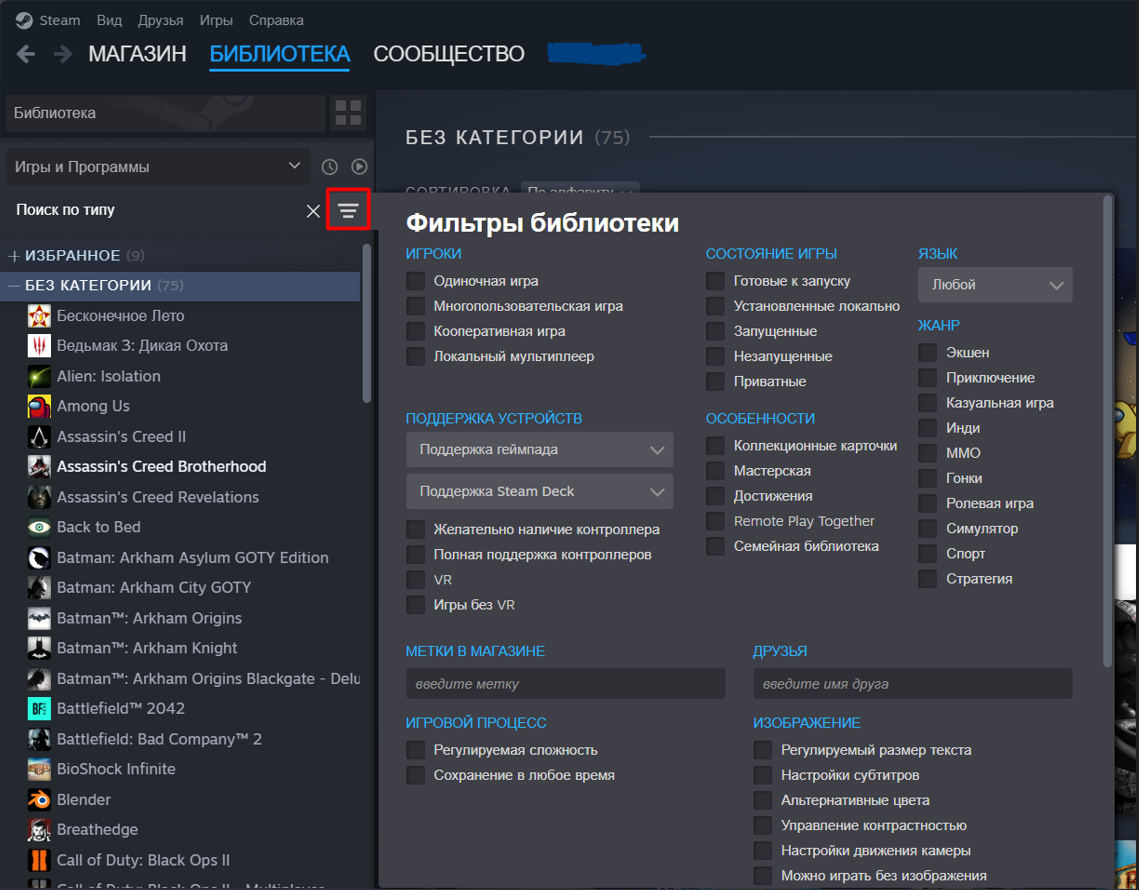Image resolution: width=1139 pixels, height=890 pixels.
Task: Clear search with the X icon
Action: coord(313,211)
